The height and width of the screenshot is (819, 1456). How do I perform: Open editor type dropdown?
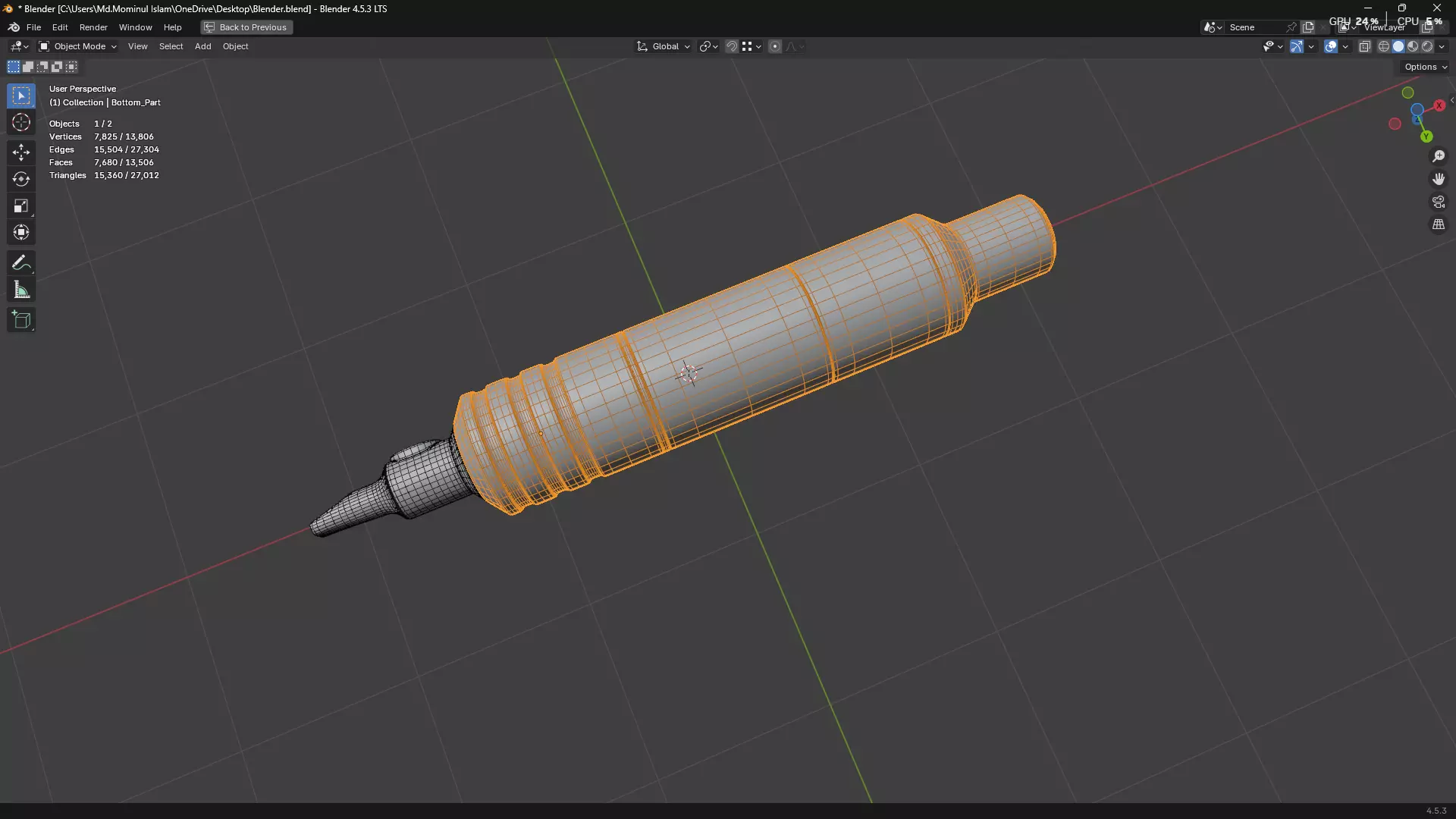[x=19, y=46]
